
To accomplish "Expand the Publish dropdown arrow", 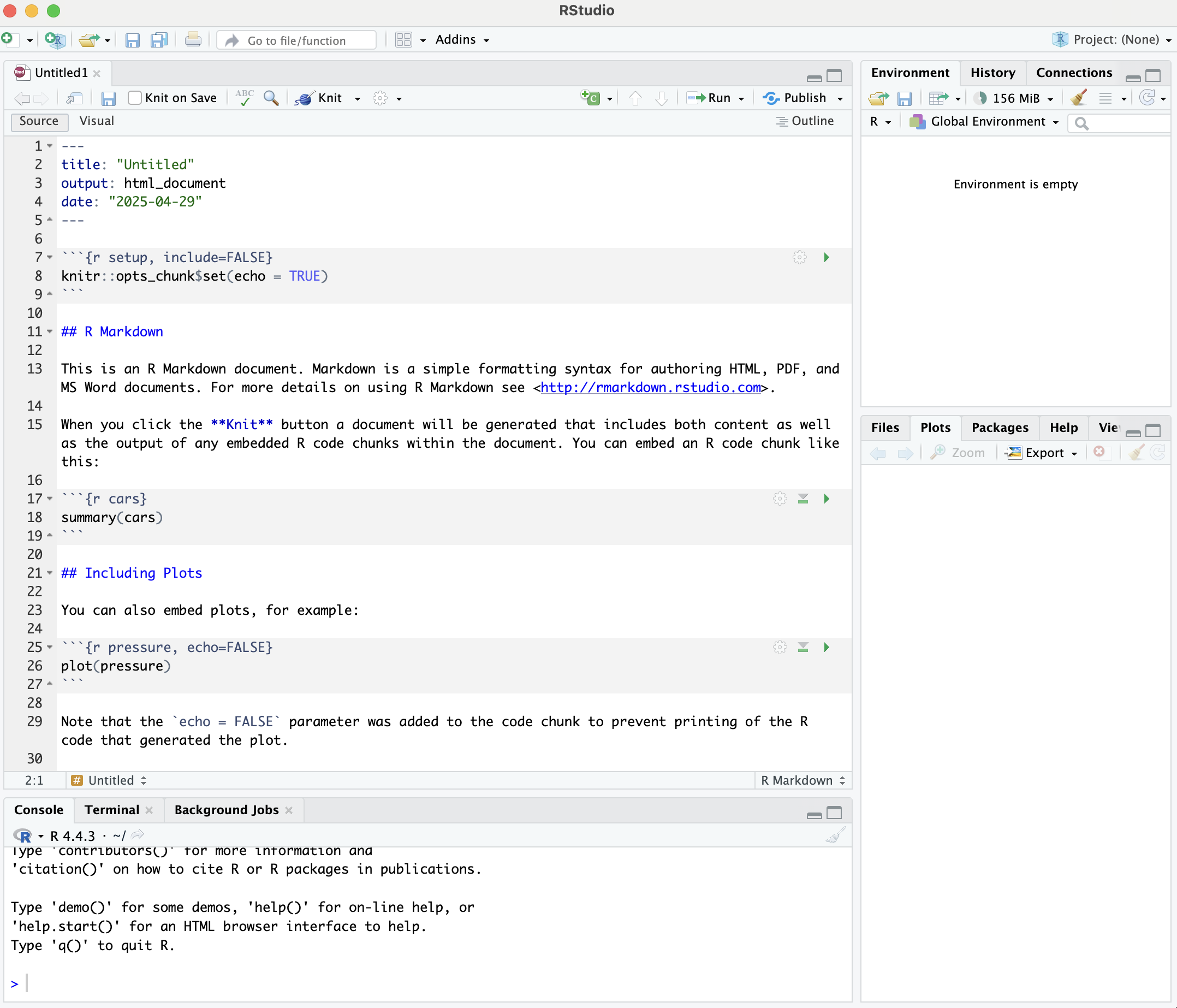I will point(840,99).
